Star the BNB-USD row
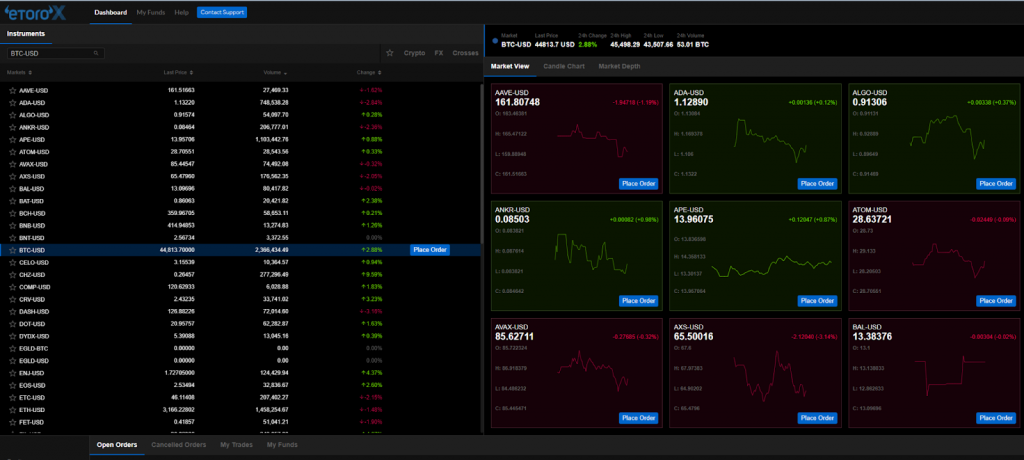1024x460 pixels. coord(12,225)
